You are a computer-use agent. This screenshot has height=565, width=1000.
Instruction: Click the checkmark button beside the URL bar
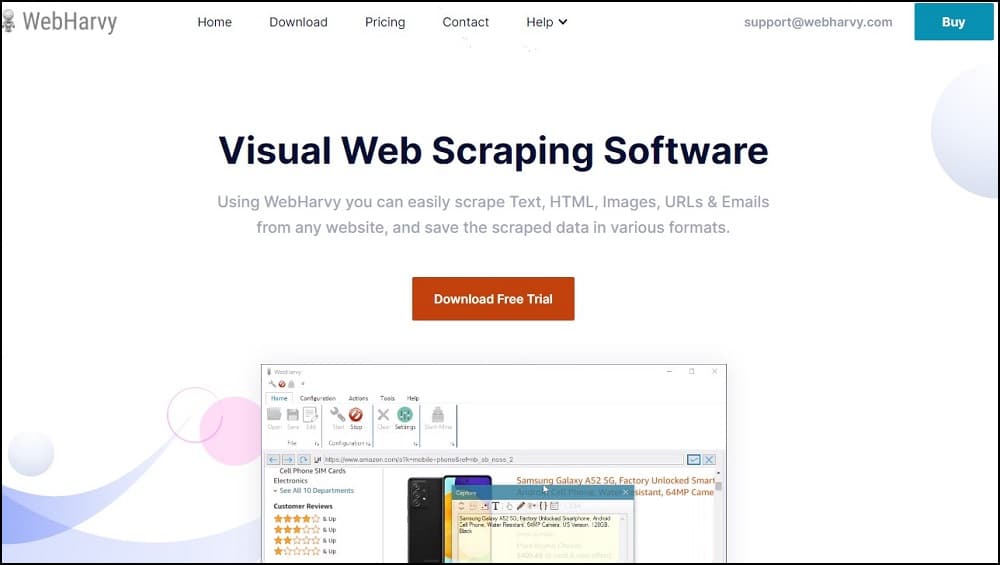click(x=693, y=459)
